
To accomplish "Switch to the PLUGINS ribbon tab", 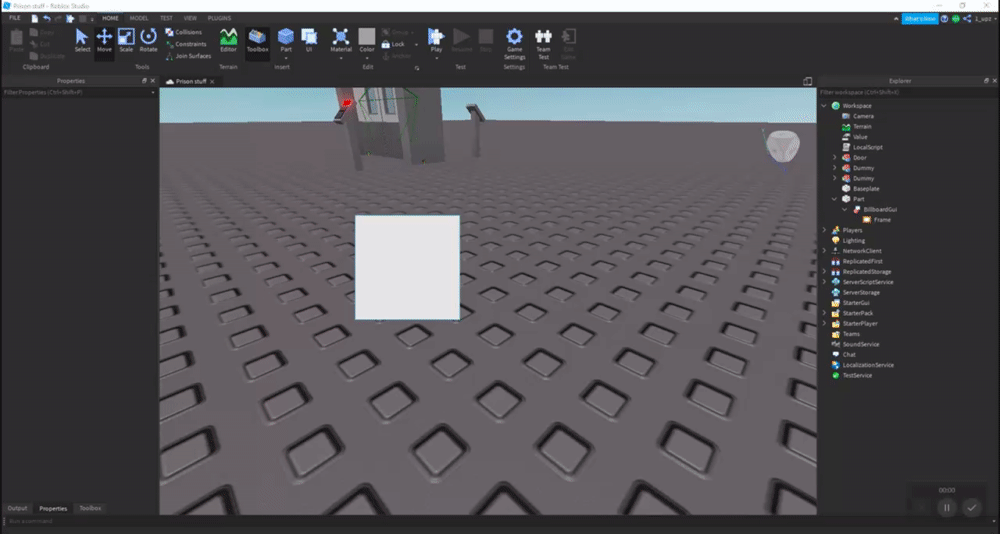I will [x=219, y=19].
